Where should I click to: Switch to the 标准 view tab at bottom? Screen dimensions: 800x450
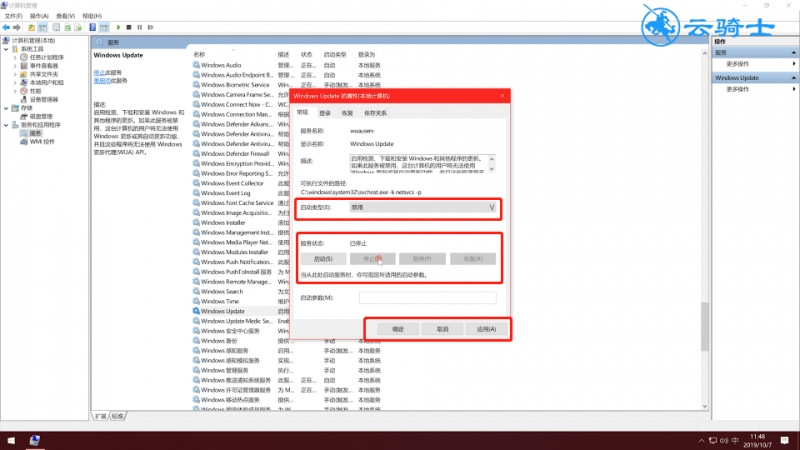tap(118, 416)
